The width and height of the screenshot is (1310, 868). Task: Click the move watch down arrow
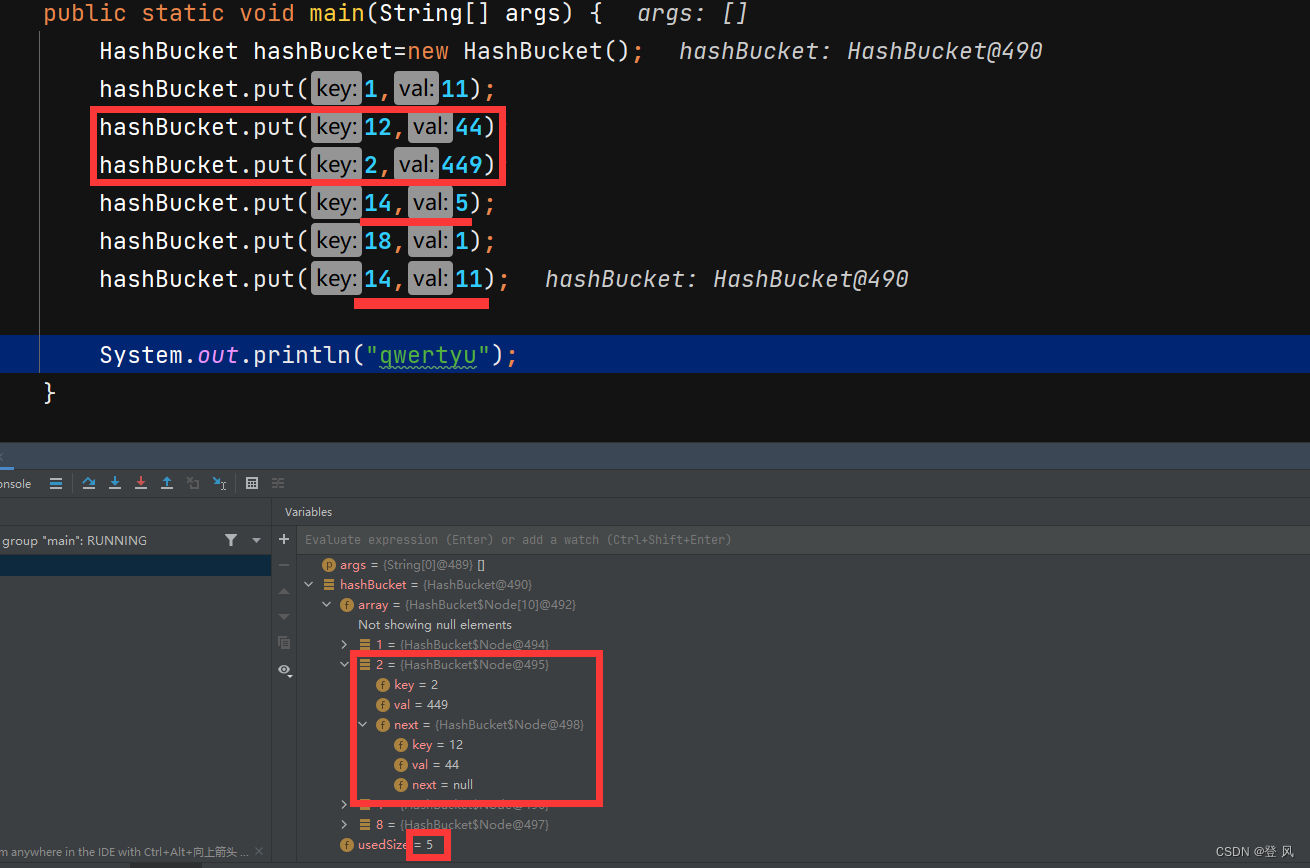[x=284, y=616]
